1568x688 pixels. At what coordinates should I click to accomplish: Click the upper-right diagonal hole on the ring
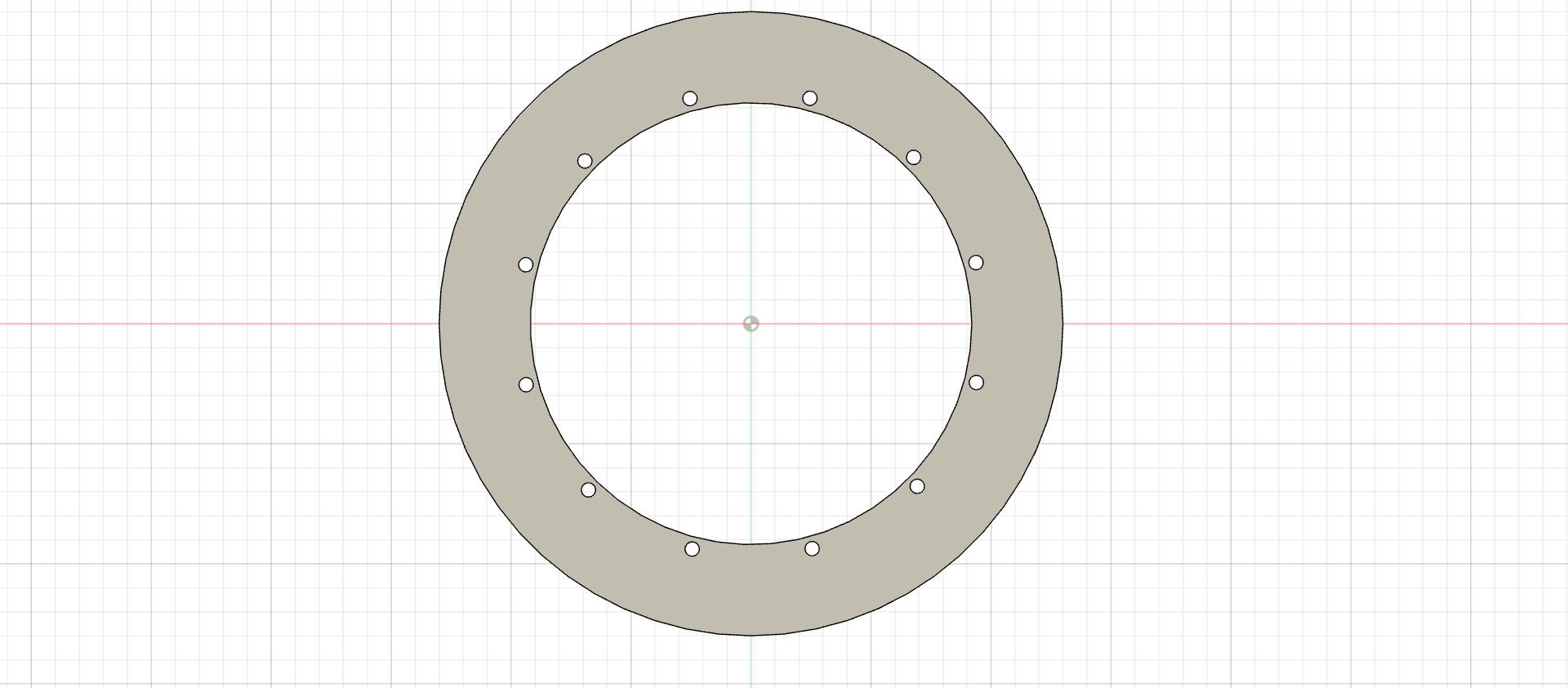[x=914, y=157]
